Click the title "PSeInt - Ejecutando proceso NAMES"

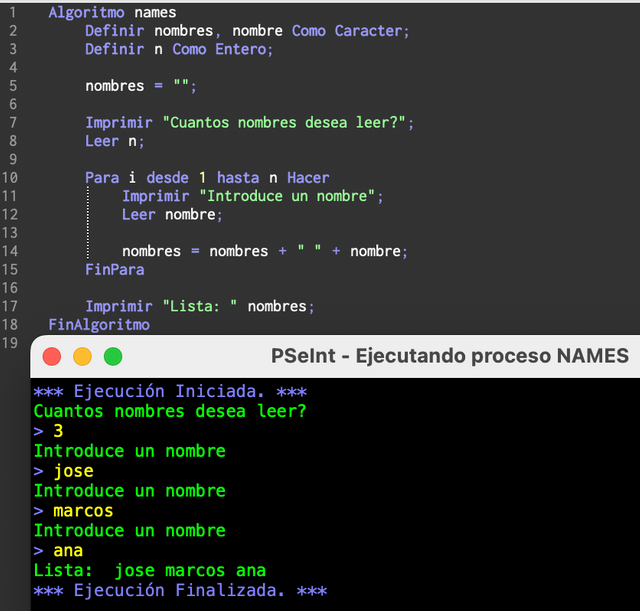[450, 355]
